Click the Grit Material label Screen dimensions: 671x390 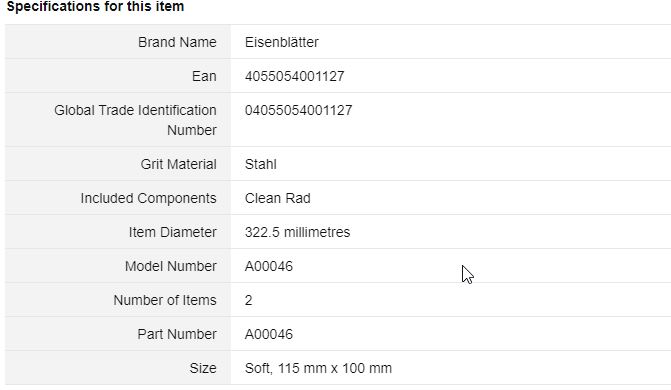pos(178,164)
